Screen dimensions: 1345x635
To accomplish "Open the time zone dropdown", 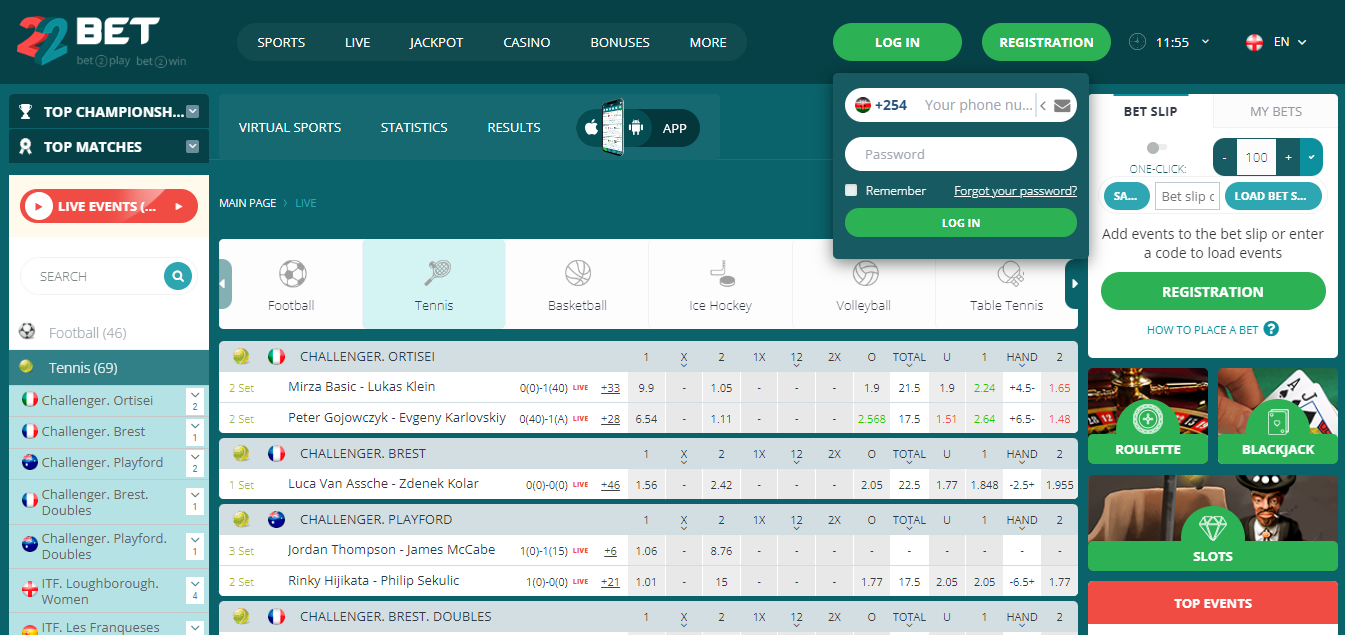I will coord(1204,42).
